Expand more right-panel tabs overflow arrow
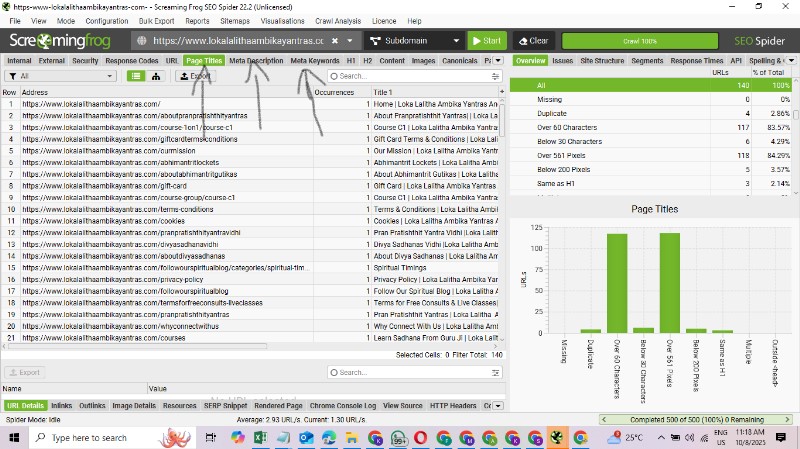 791,61
